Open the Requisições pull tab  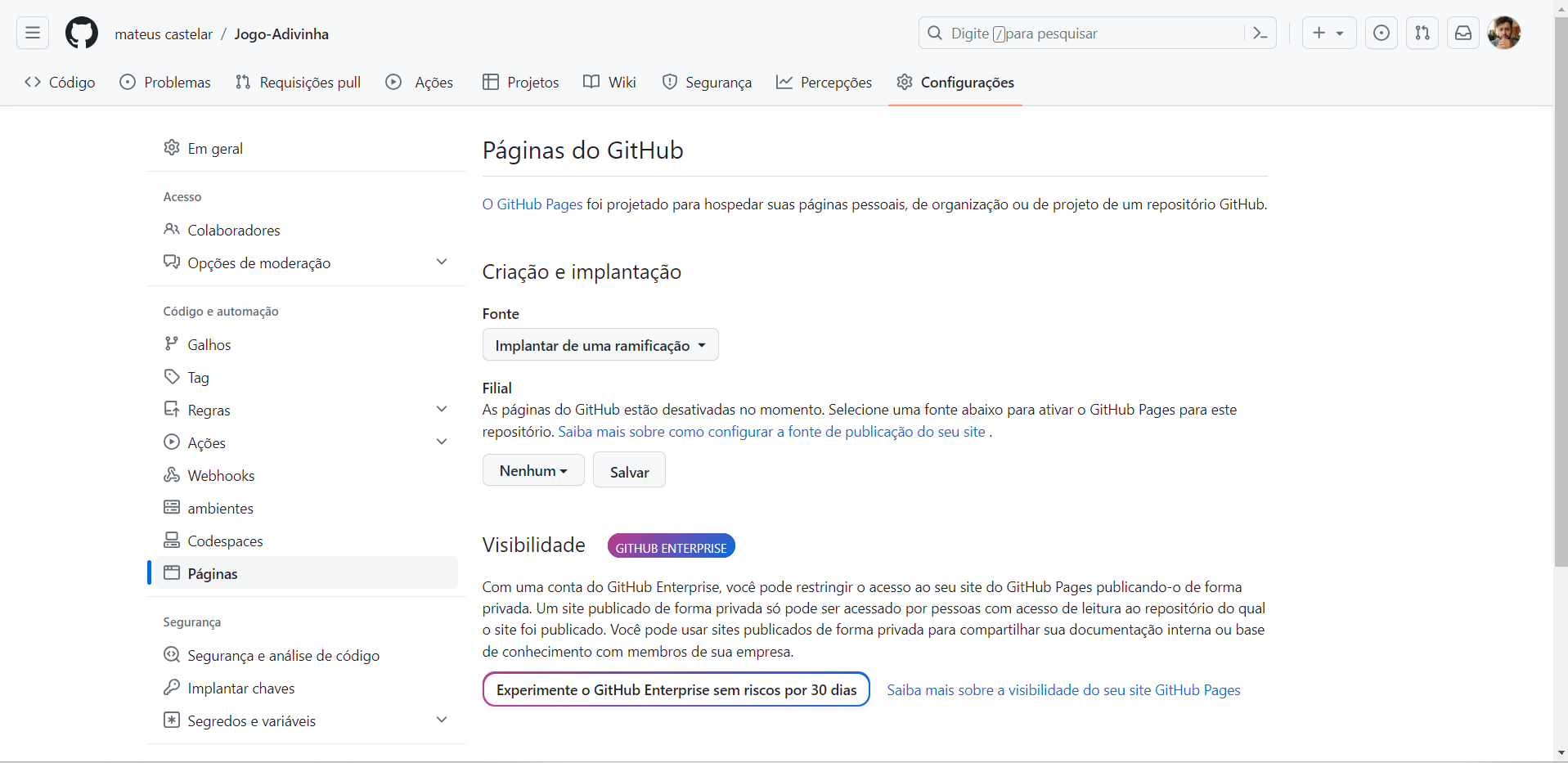(299, 82)
